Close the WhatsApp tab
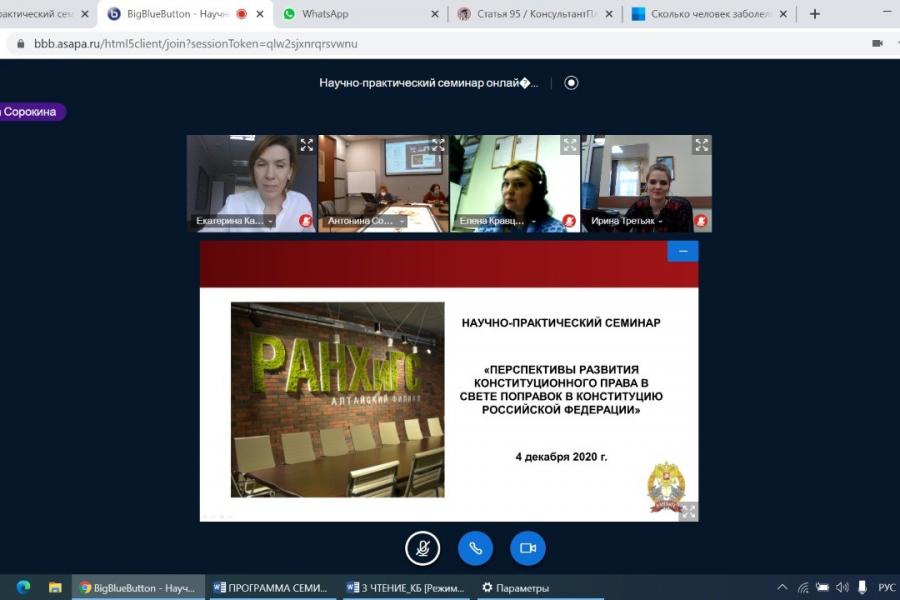Image resolution: width=900 pixels, height=600 pixels. (435, 14)
